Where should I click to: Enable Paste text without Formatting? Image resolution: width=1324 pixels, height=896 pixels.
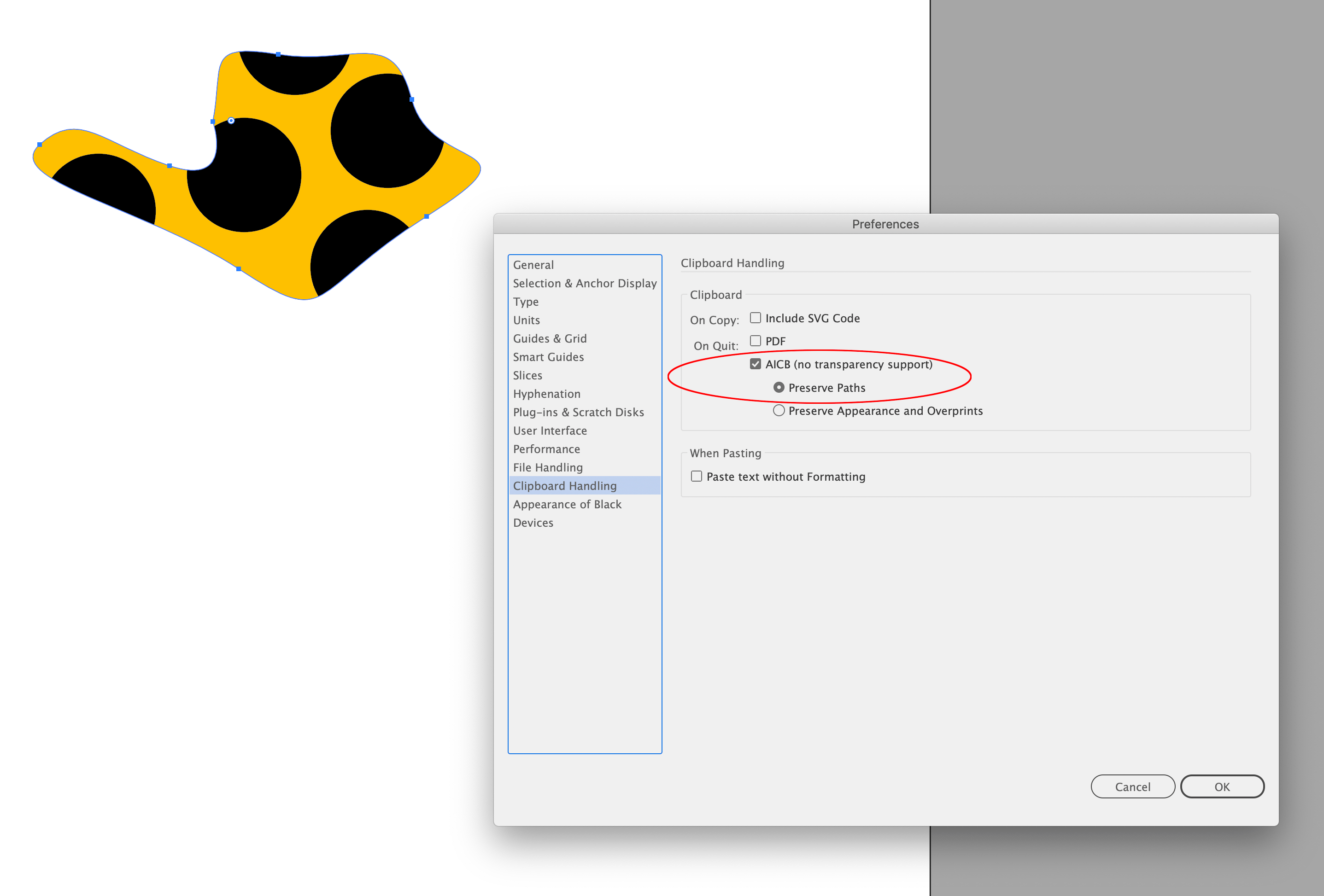tap(696, 476)
